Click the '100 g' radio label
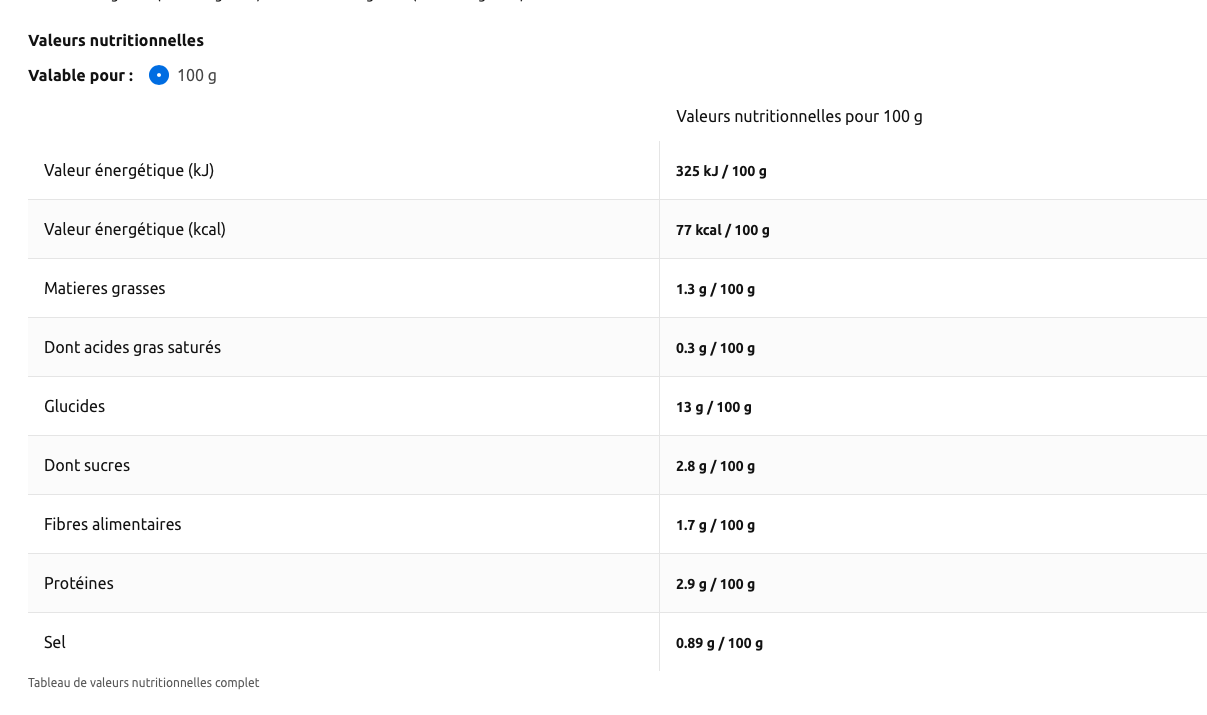Viewport: 1207px width, 715px height. coord(197,76)
